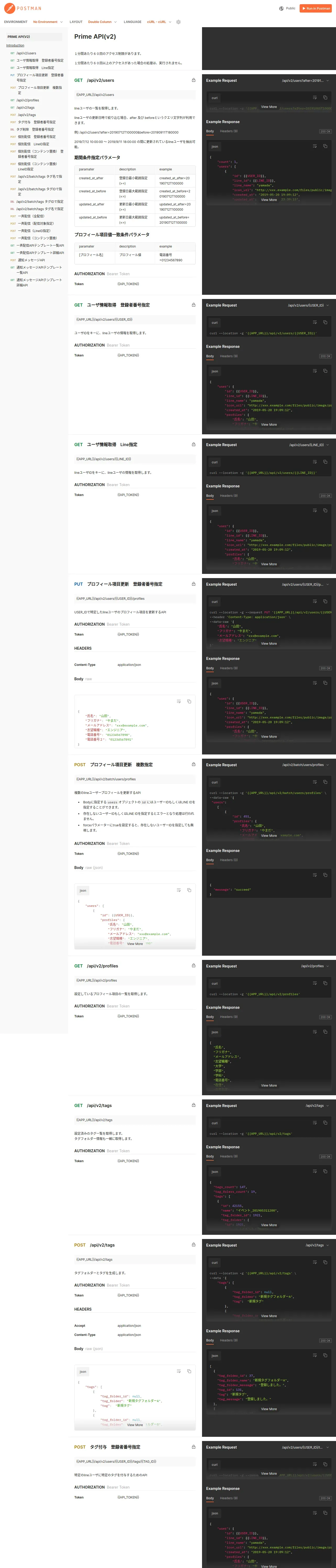Select Body tab in GET /api/v2/users response

[210, 131]
